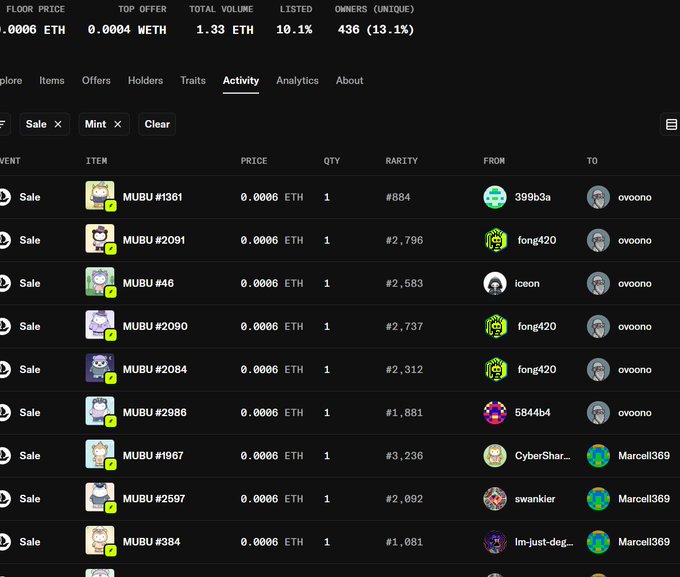Open the MUBU #2597 item link

[154, 498]
